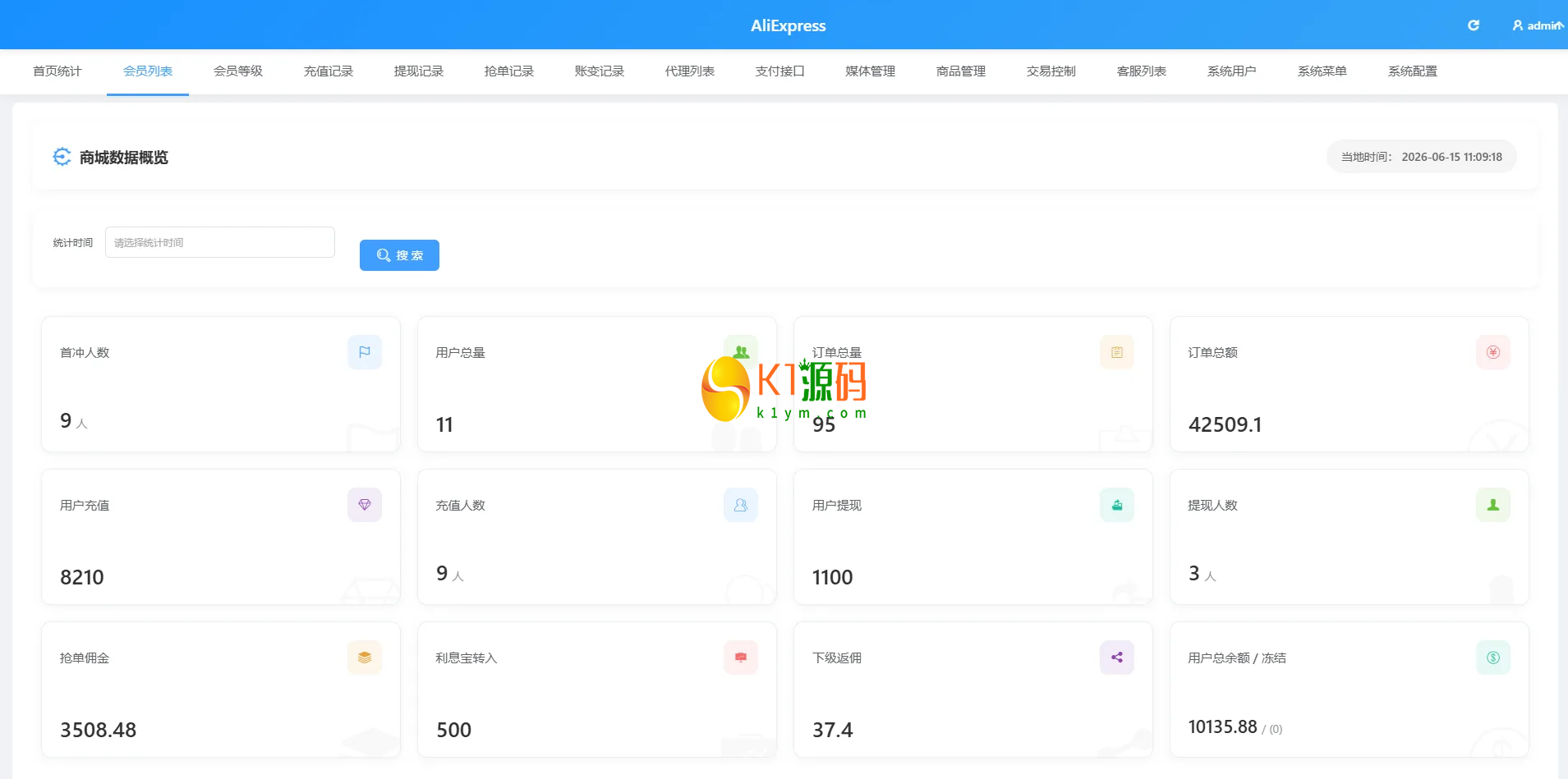Open the 商品管理 tab
This screenshot has height=779, width=1568.
tap(961, 71)
